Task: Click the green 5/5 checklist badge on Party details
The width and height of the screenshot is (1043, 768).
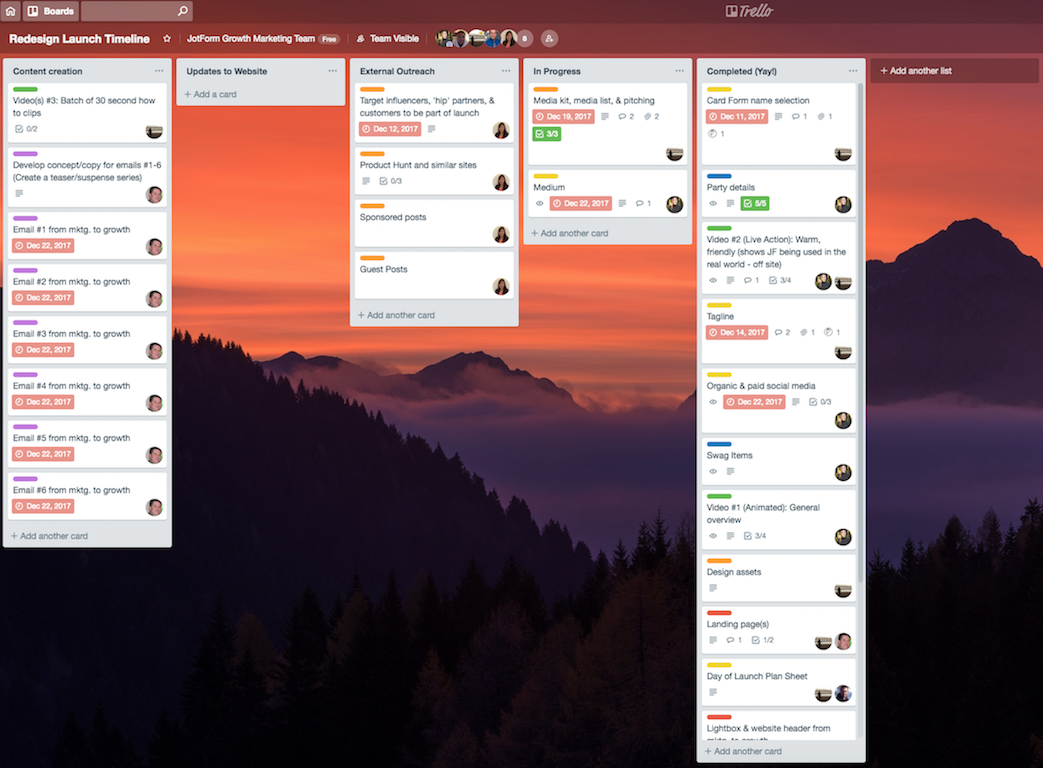Action: 755,203
